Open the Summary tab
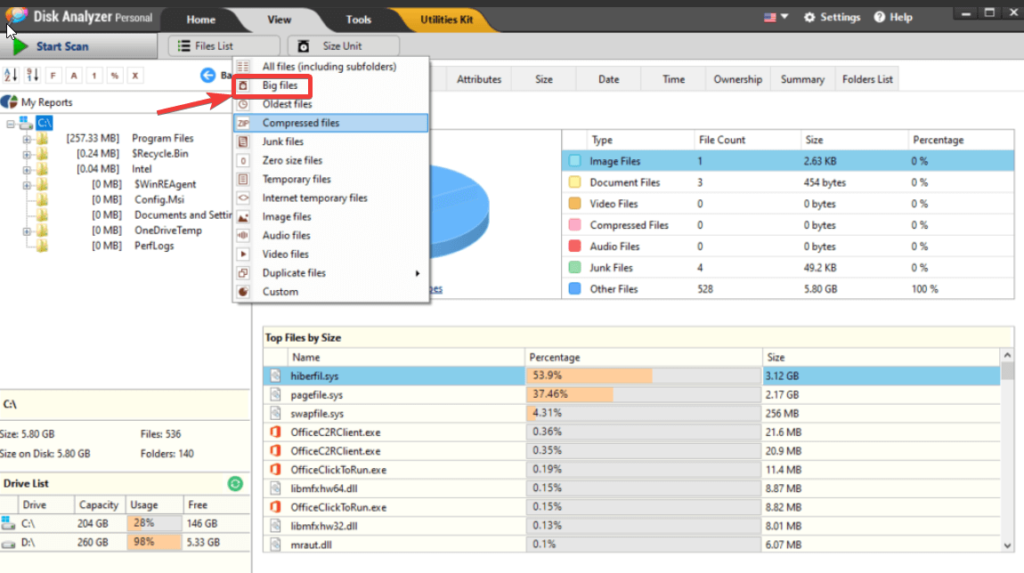 click(x=802, y=79)
